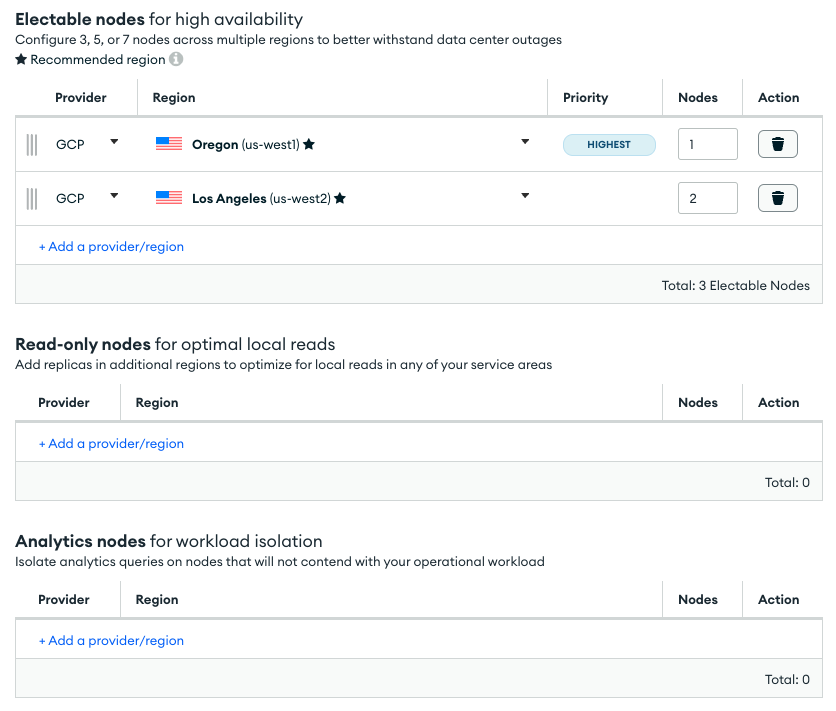
Task: Click the star beside Los Angeles (us-west2)
Action: (x=340, y=197)
